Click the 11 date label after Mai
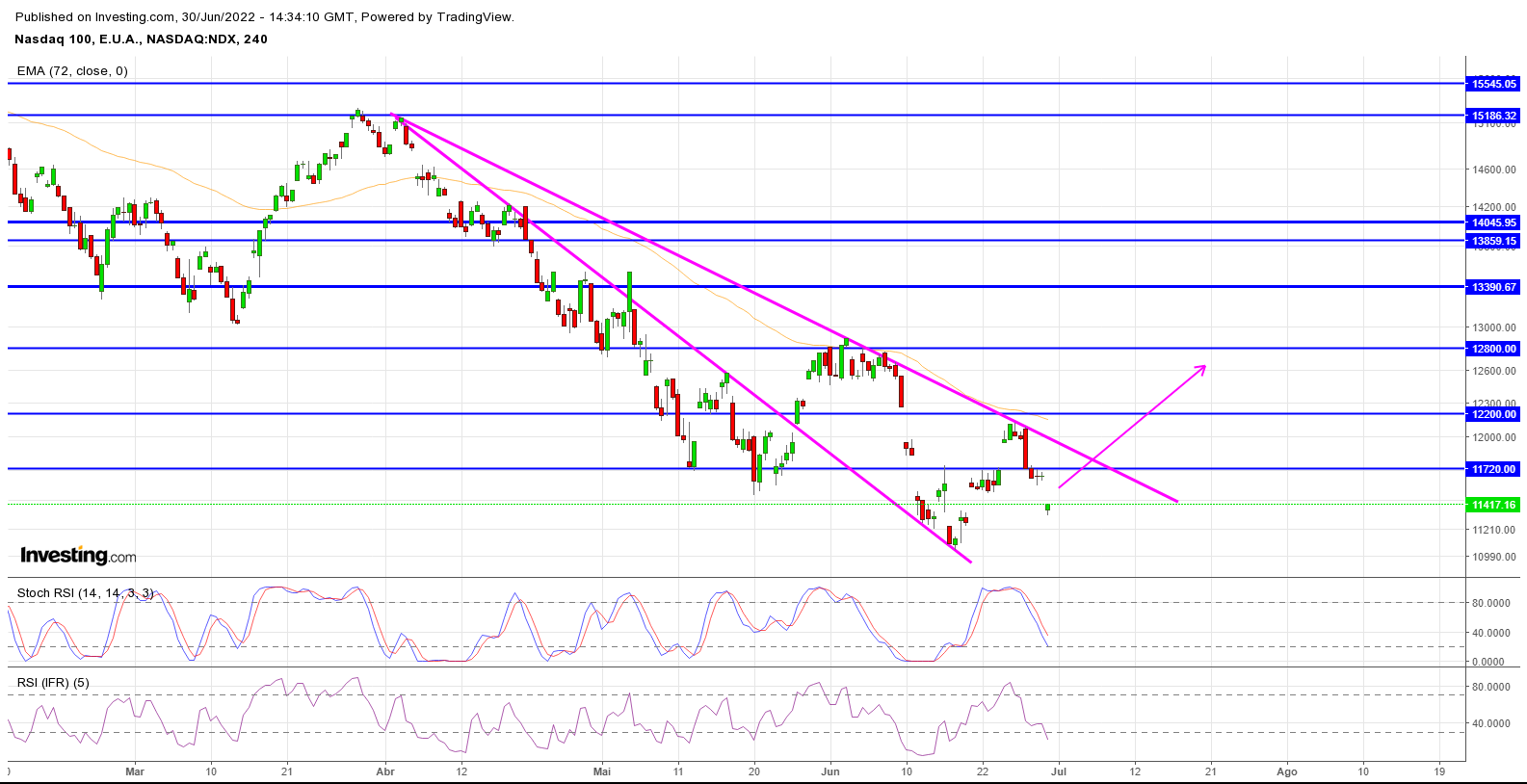The image size is (1527, 784). click(678, 771)
